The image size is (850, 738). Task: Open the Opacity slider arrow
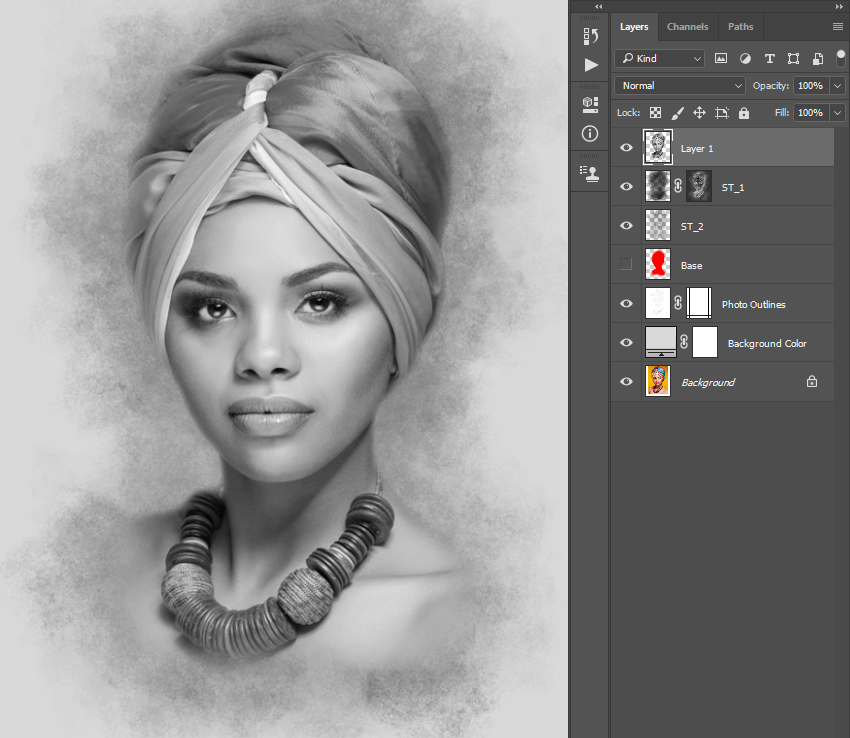[x=838, y=86]
